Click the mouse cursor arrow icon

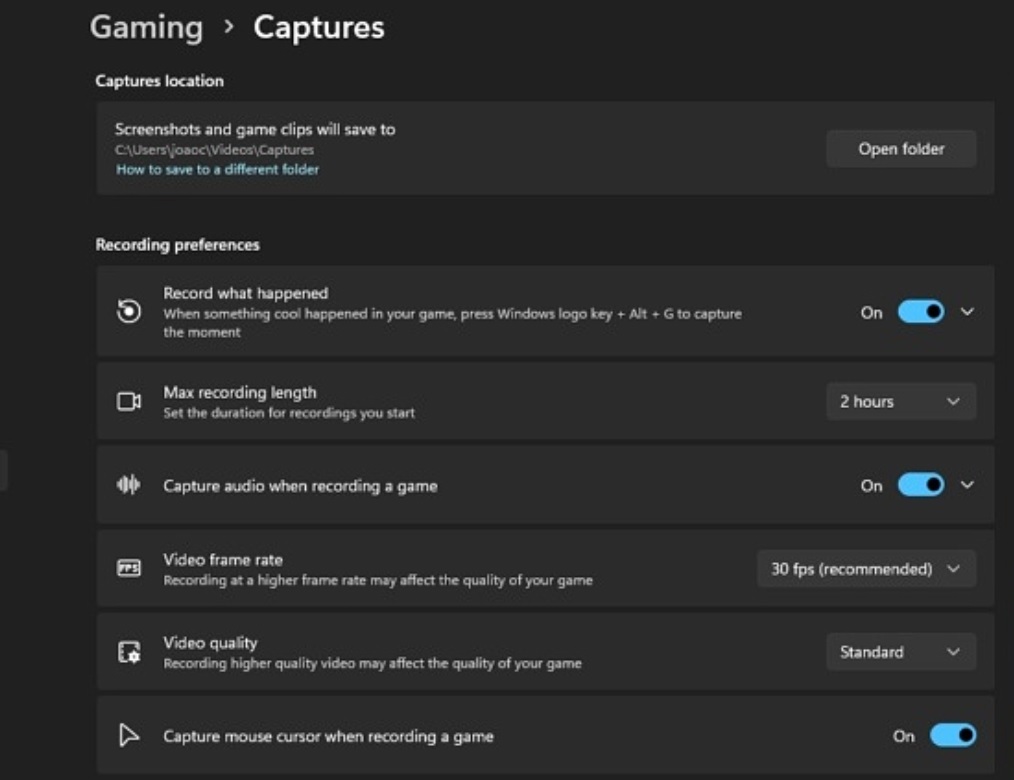coord(129,735)
